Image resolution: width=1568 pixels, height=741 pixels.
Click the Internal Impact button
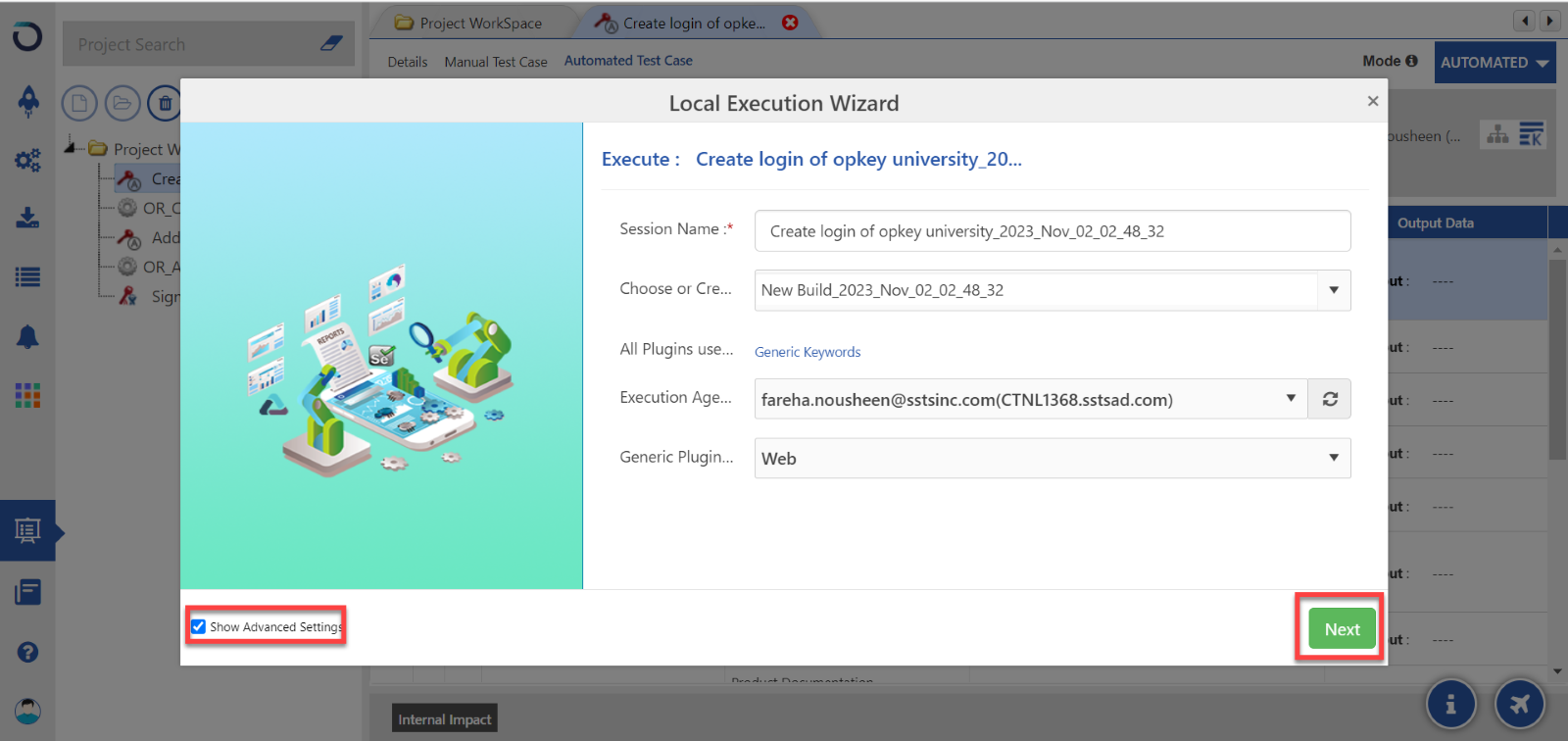pos(445,719)
